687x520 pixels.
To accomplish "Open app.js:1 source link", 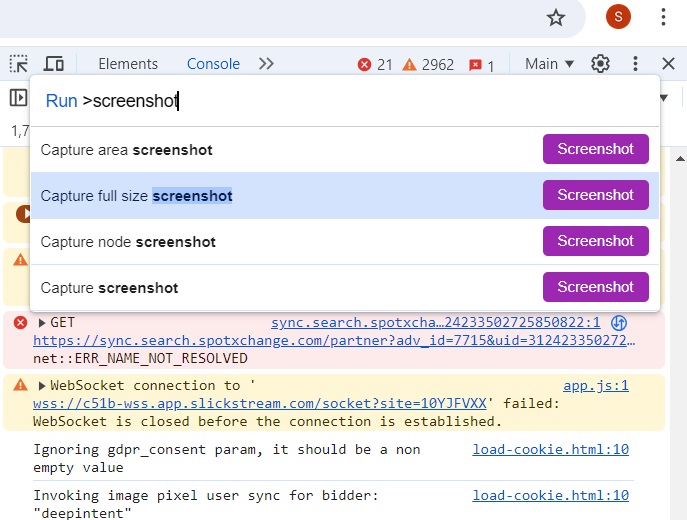I will click(596, 386).
